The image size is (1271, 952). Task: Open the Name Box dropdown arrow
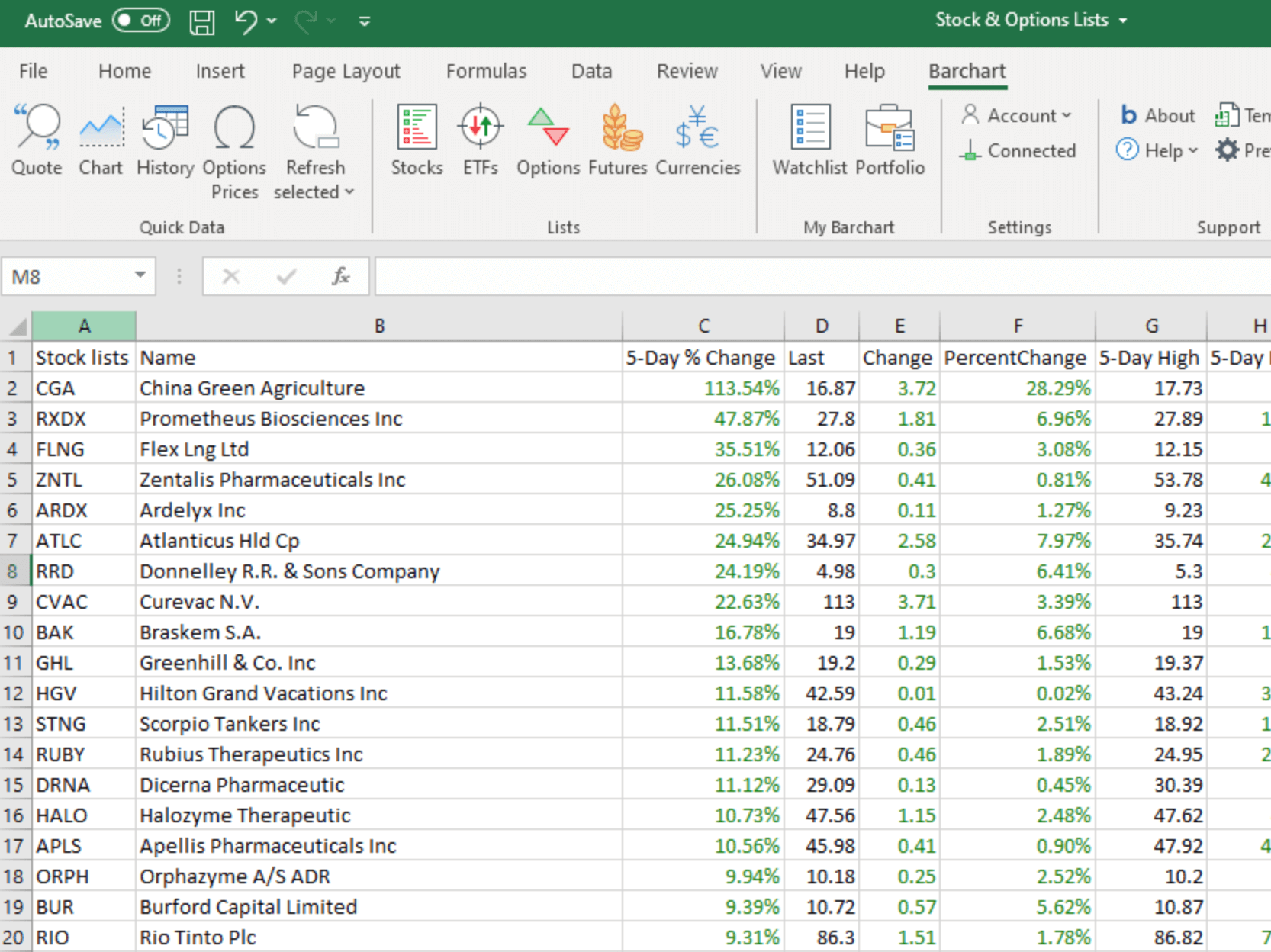click(x=140, y=275)
